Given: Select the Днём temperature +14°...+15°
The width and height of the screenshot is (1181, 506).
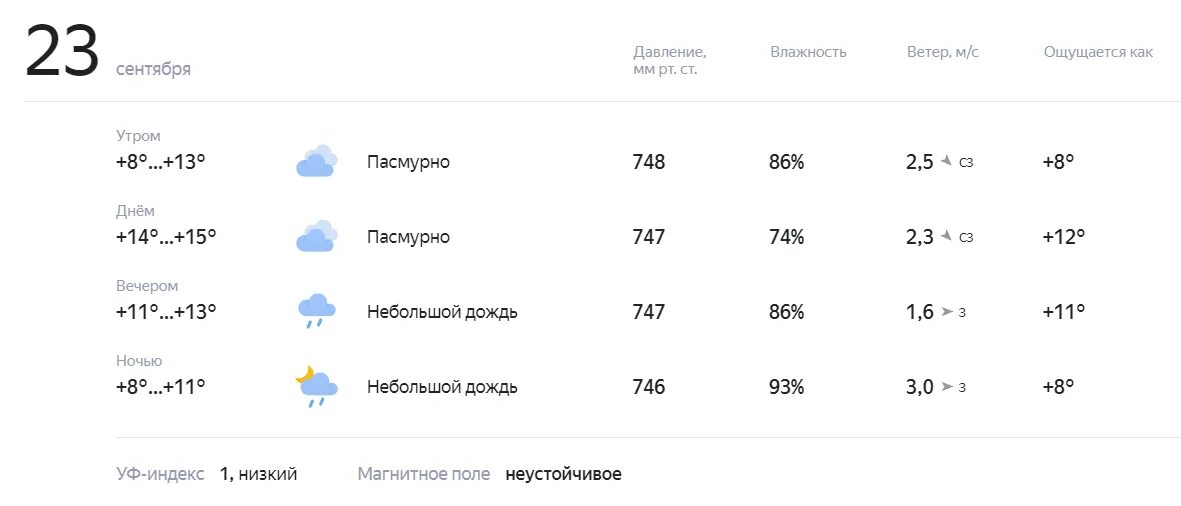Looking at the screenshot, I should (x=166, y=237).
